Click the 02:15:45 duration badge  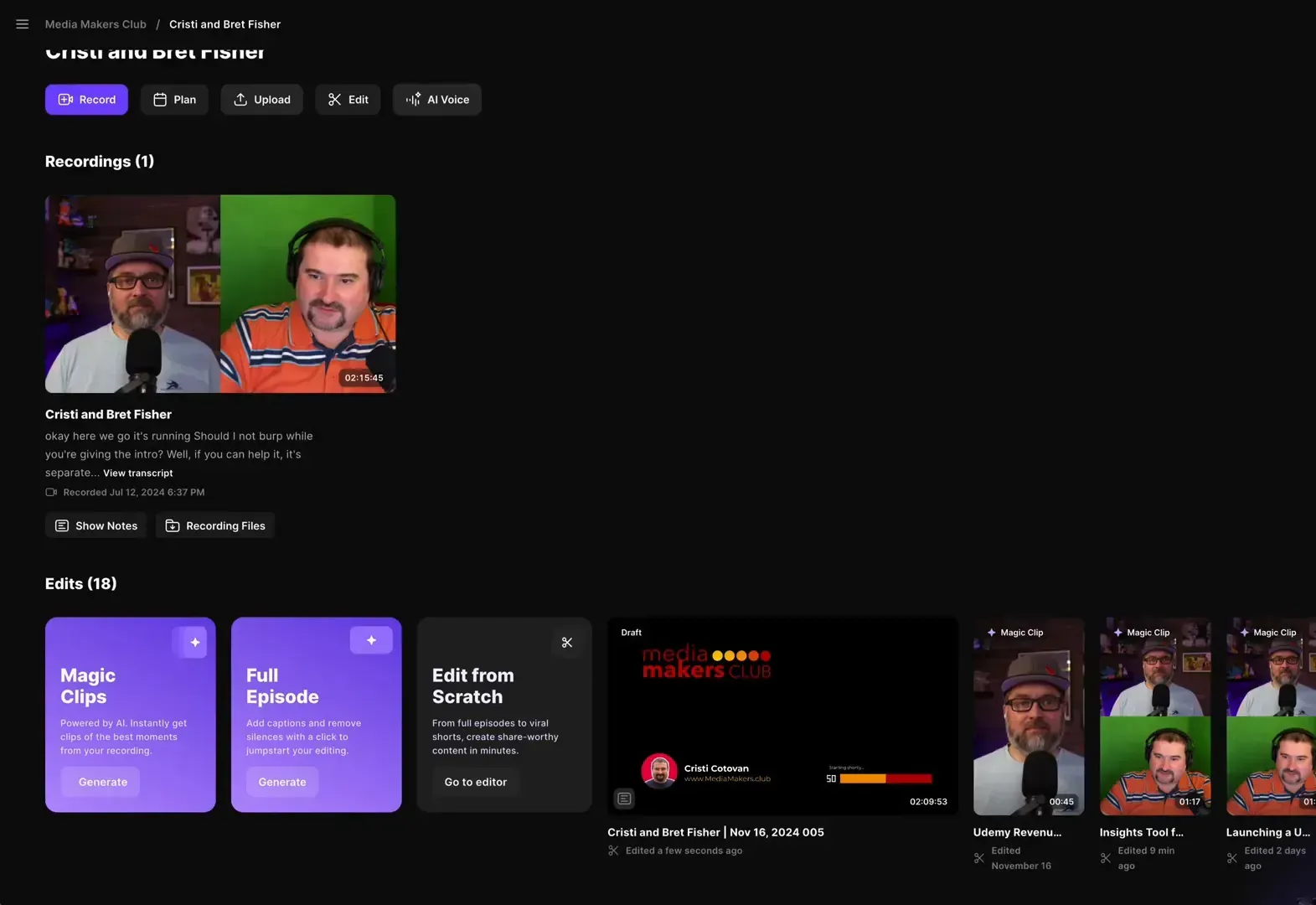pos(364,378)
